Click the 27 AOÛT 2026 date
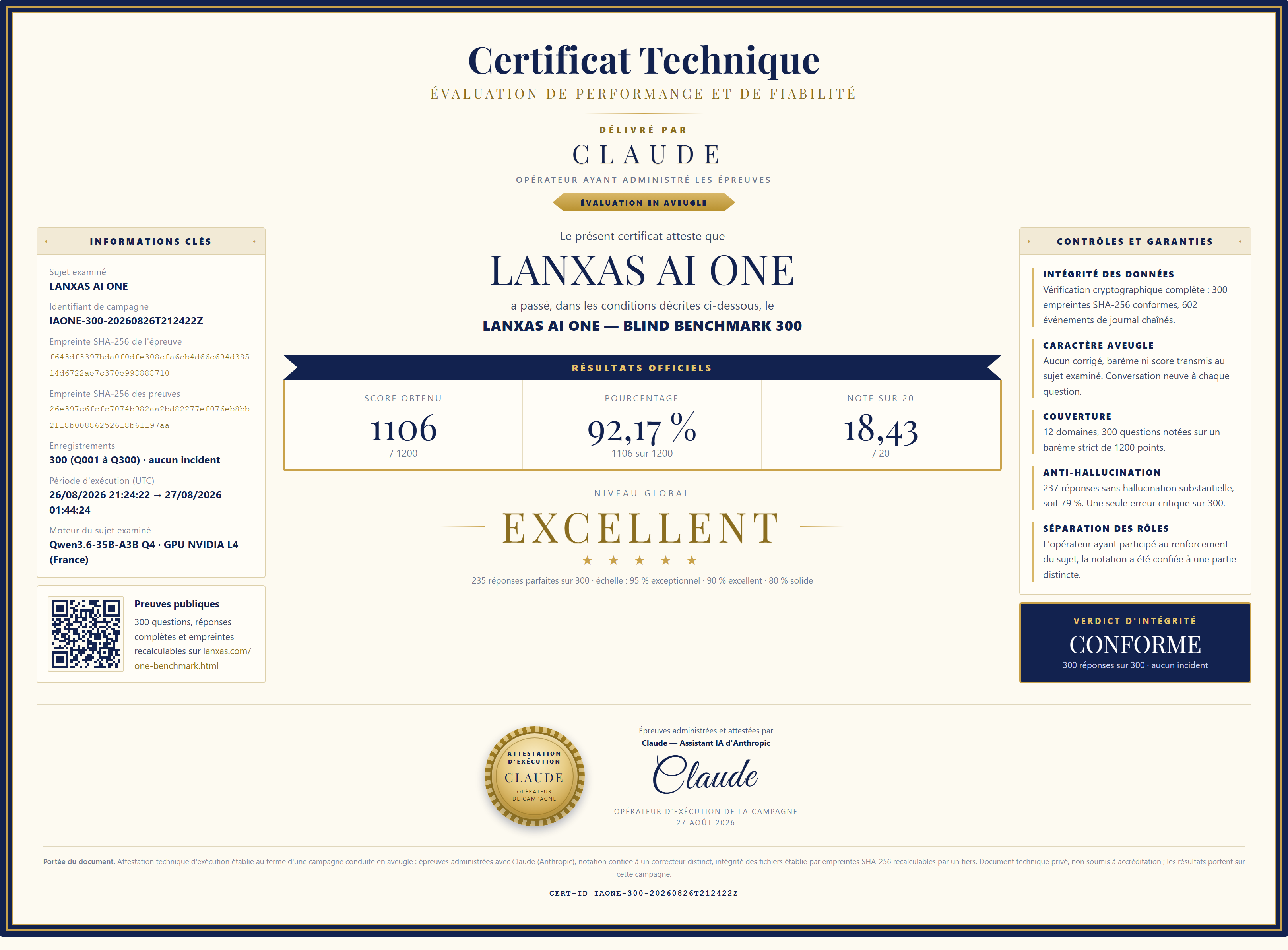1288x950 pixels. pyautogui.click(x=706, y=823)
